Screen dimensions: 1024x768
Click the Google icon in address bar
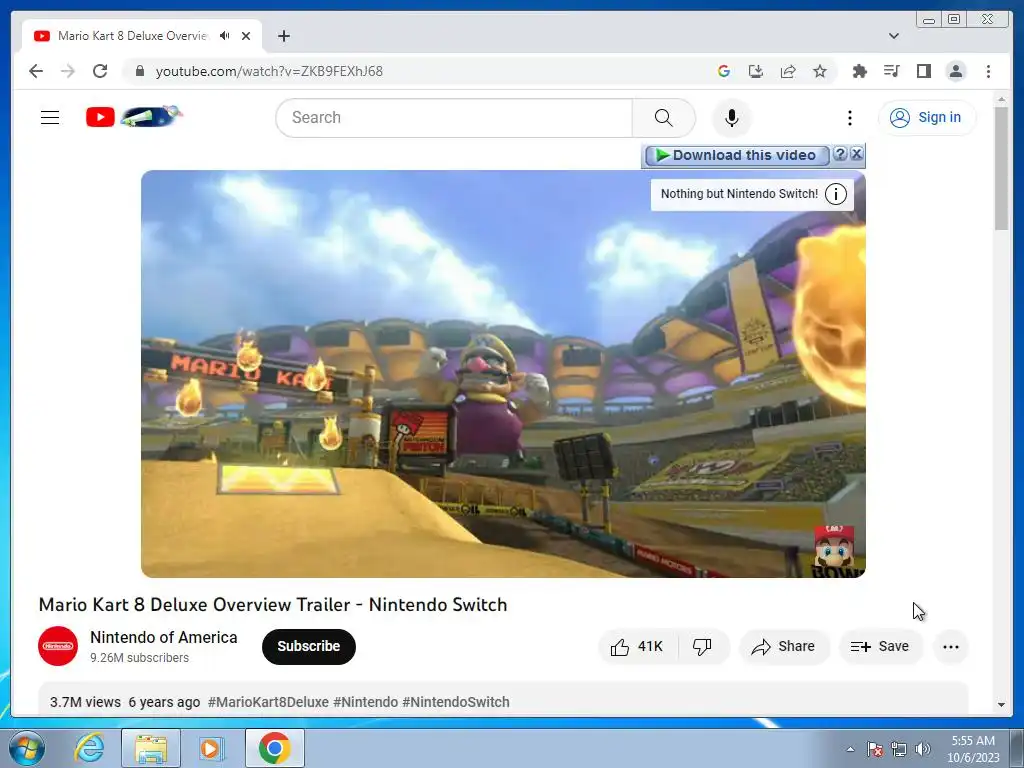(x=724, y=71)
